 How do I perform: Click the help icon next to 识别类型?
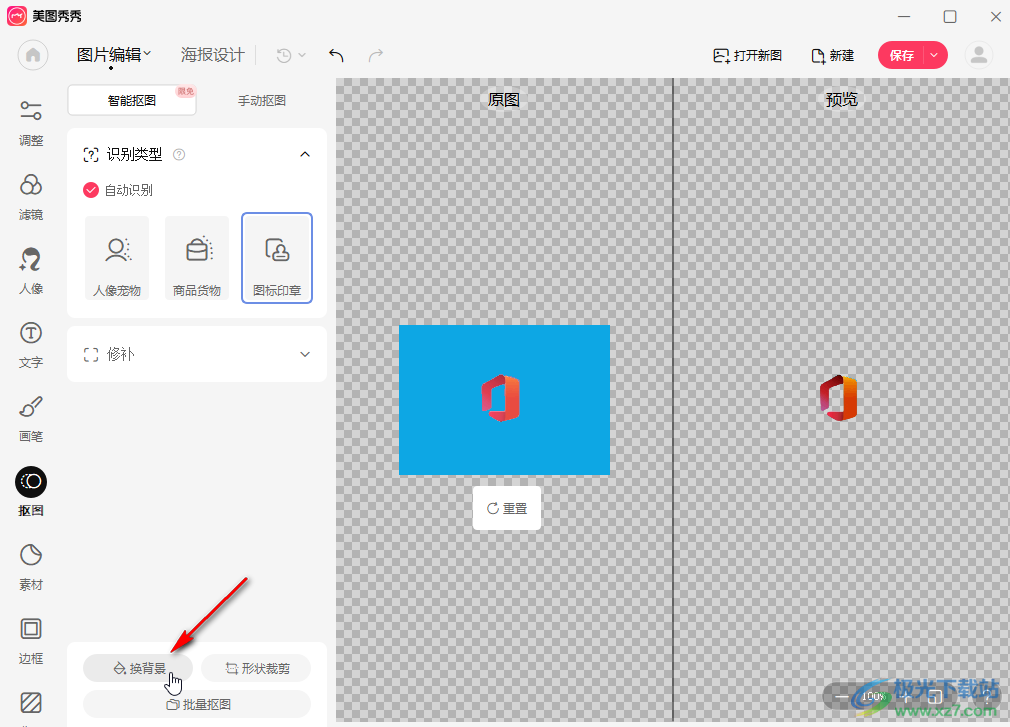tap(179, 155)
